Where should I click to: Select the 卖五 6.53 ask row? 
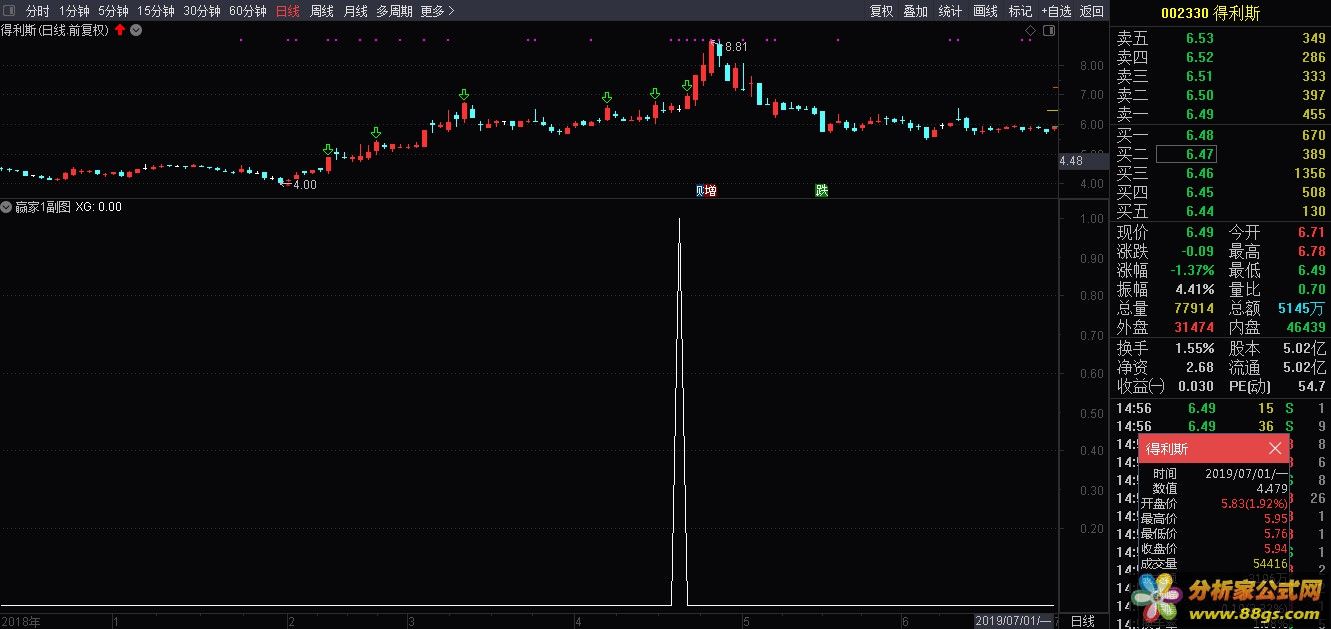[x=1220, y=38]
